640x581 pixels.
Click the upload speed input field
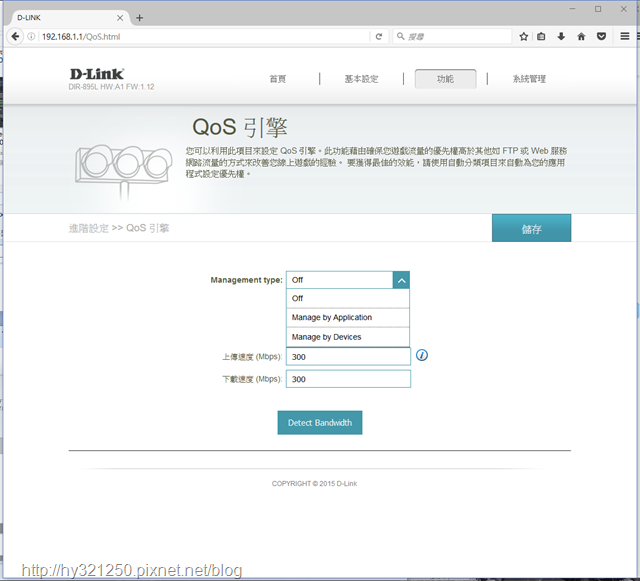[348, 357]
